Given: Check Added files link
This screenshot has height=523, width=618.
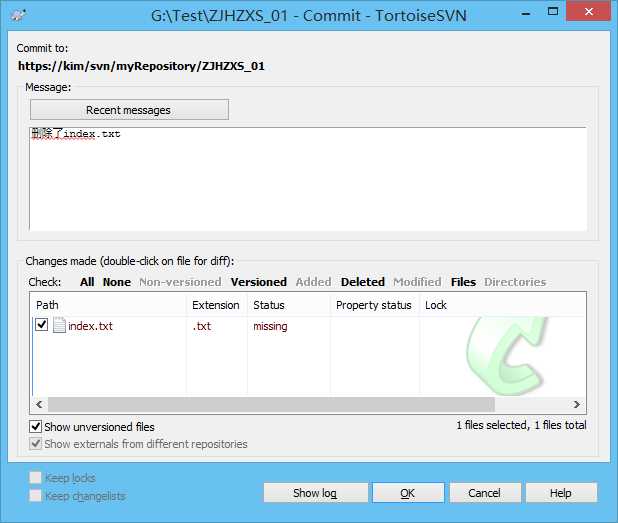Looking at the screenshot, I should coord(313,282).
